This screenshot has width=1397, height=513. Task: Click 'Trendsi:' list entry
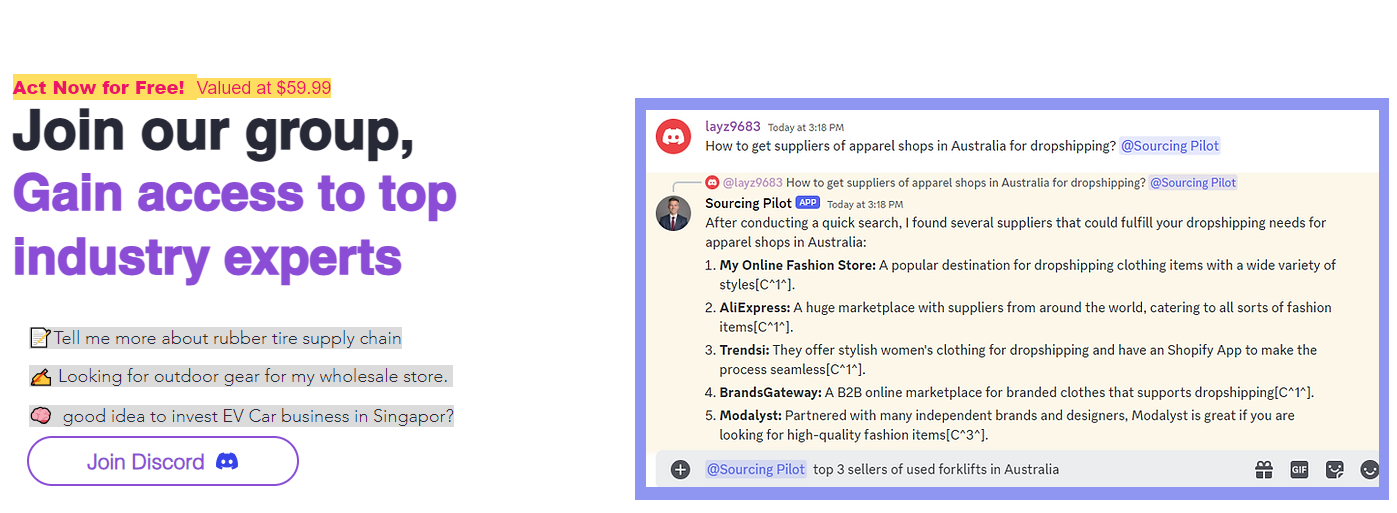744,350
